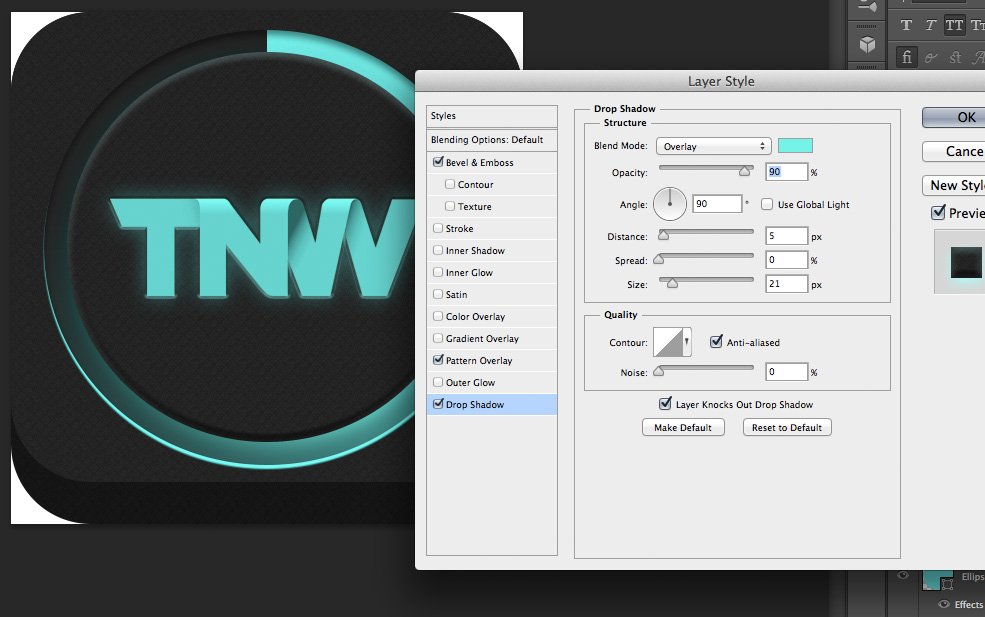Focus the Spread value field
The height and width of the screenshot is (617, 985).
coord(786,259)
